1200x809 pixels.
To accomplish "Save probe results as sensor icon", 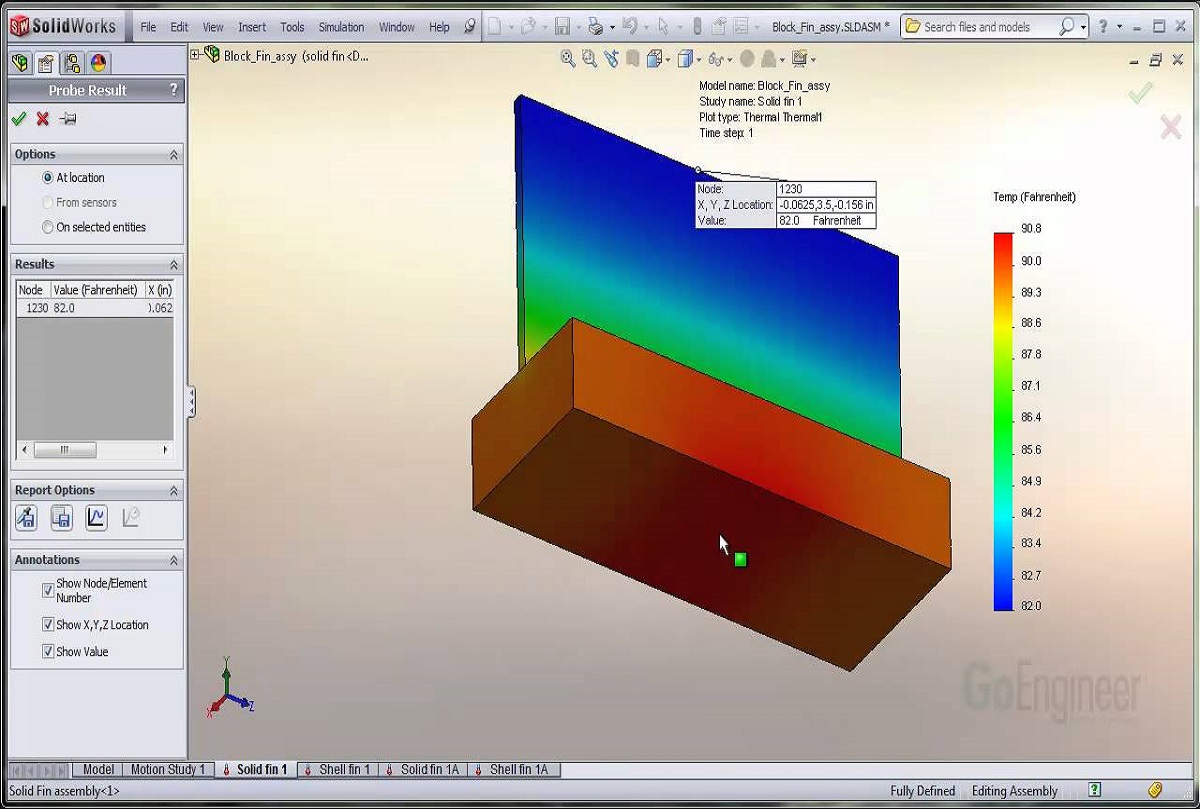I will [x=26, y=517].
